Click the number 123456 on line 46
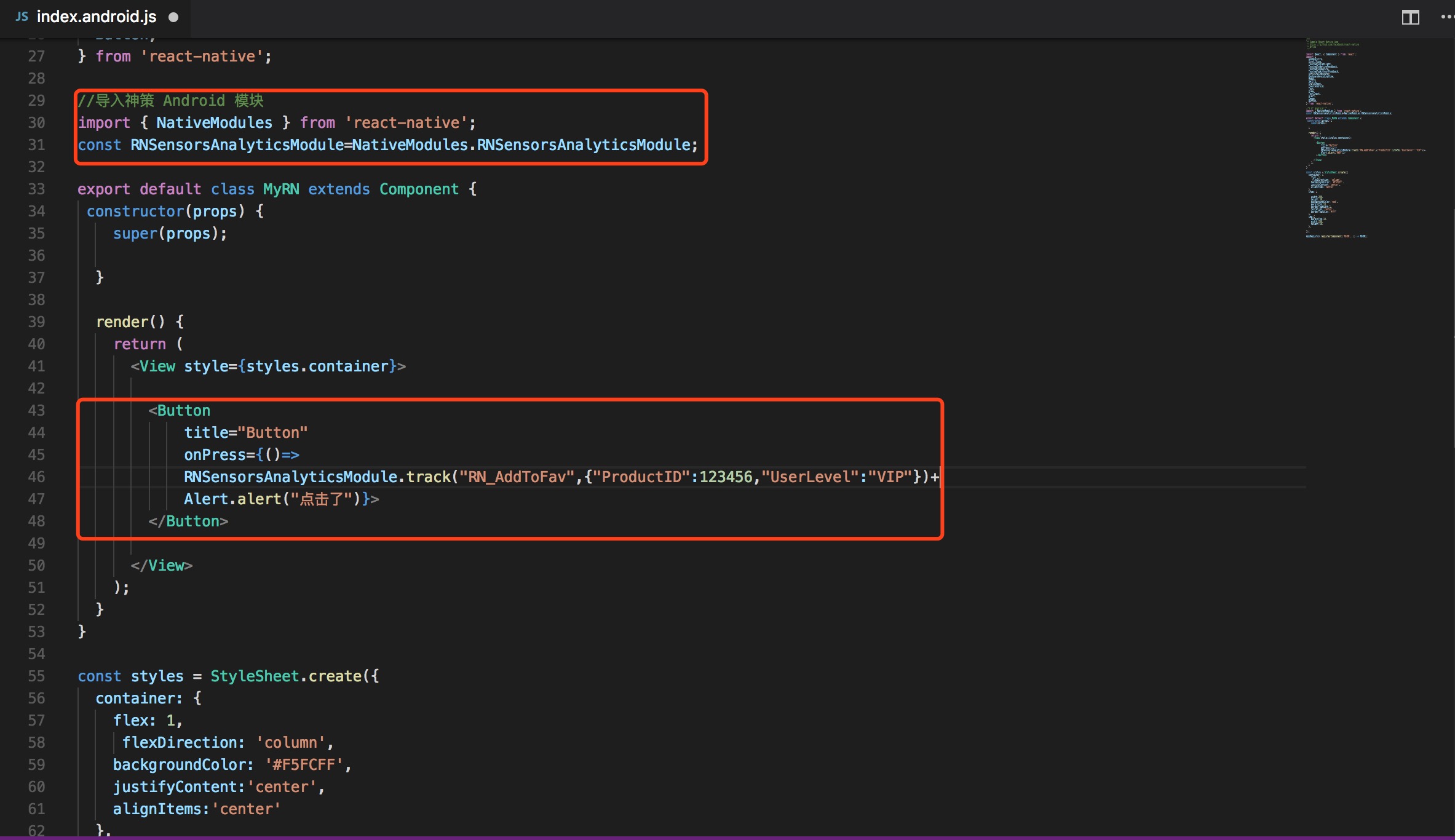Viewport: 1455px width, 840px height. pos(726,477)
